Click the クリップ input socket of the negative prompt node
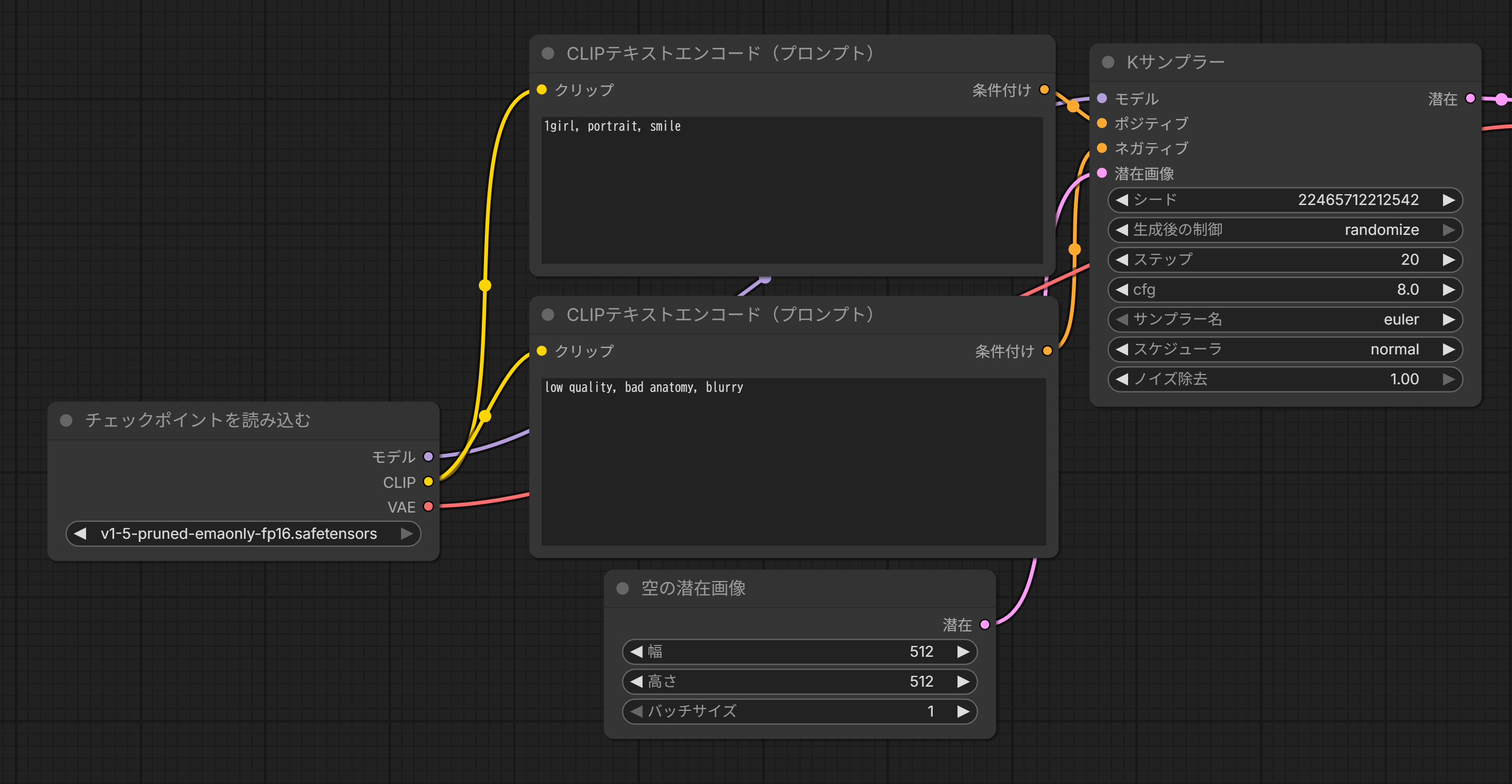This screenshot has width=1512, height=784. click(x=542, y=351)
